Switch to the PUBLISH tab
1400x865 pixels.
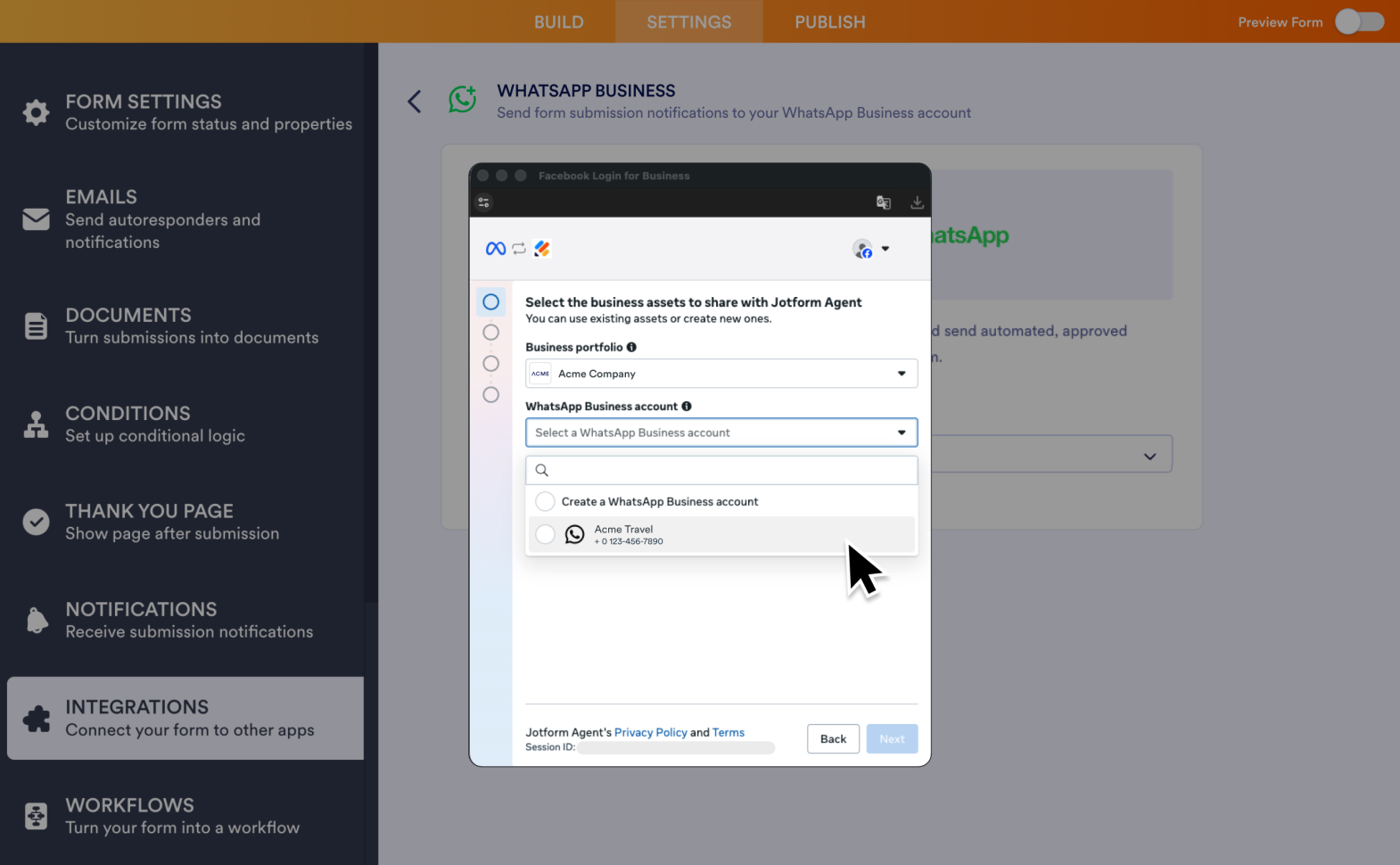(x=830, y=21)
